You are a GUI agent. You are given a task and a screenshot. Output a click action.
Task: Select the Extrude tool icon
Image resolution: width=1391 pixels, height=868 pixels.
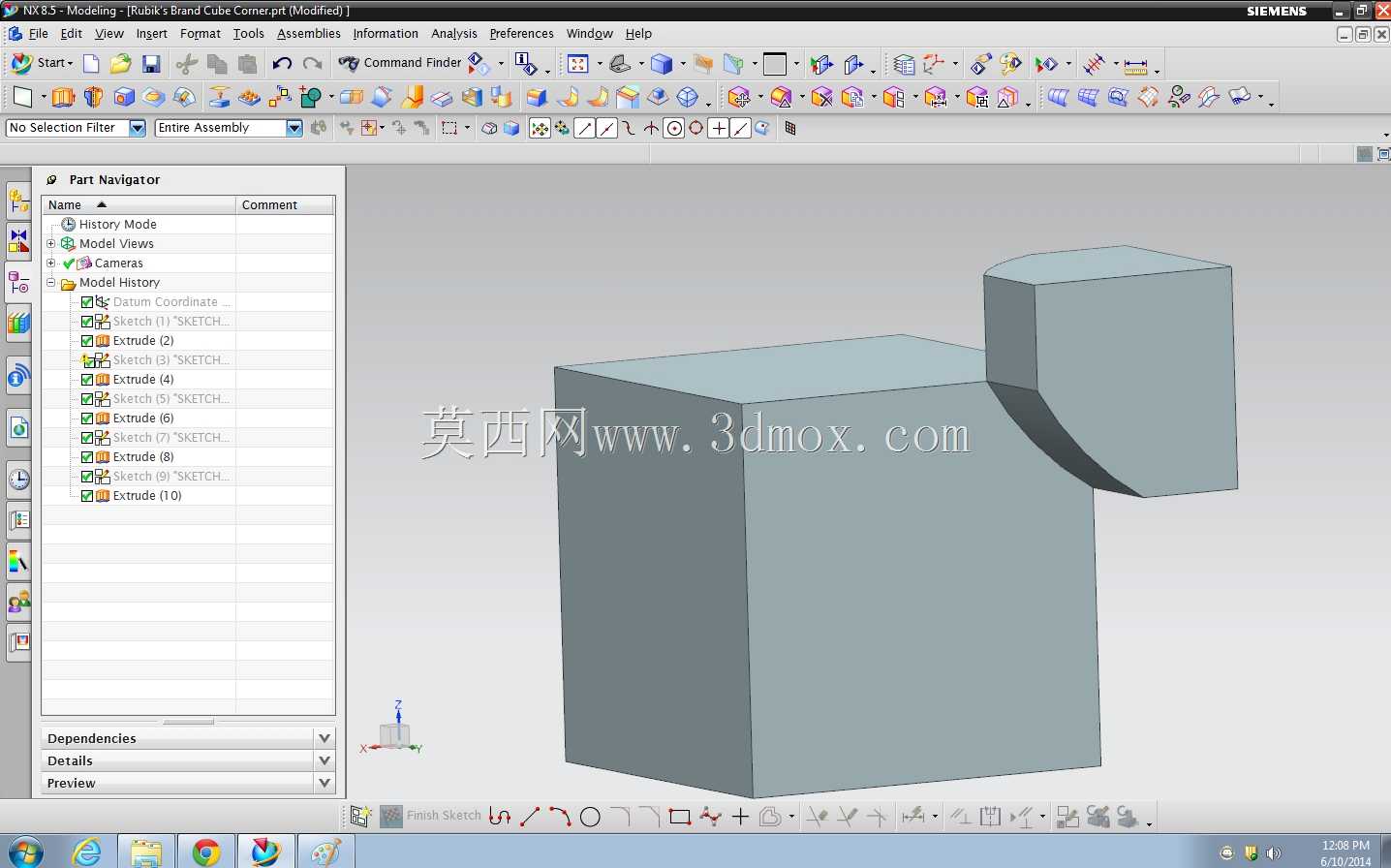pos(63,97)
